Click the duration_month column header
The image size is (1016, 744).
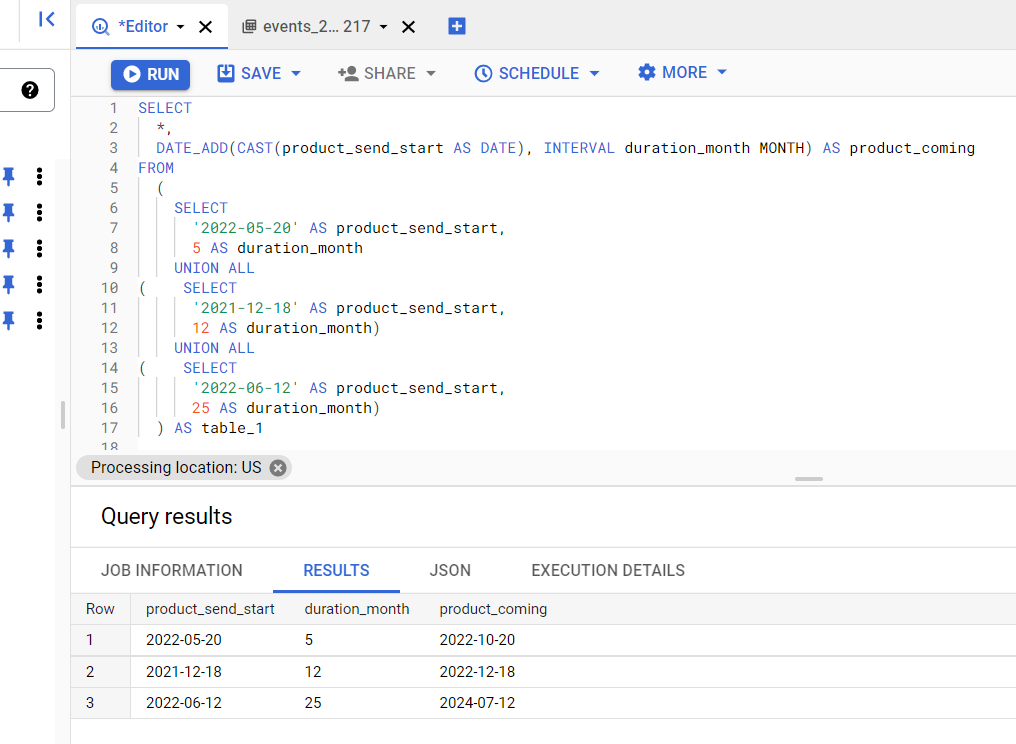pyautogui.click(x=357, y=609)
